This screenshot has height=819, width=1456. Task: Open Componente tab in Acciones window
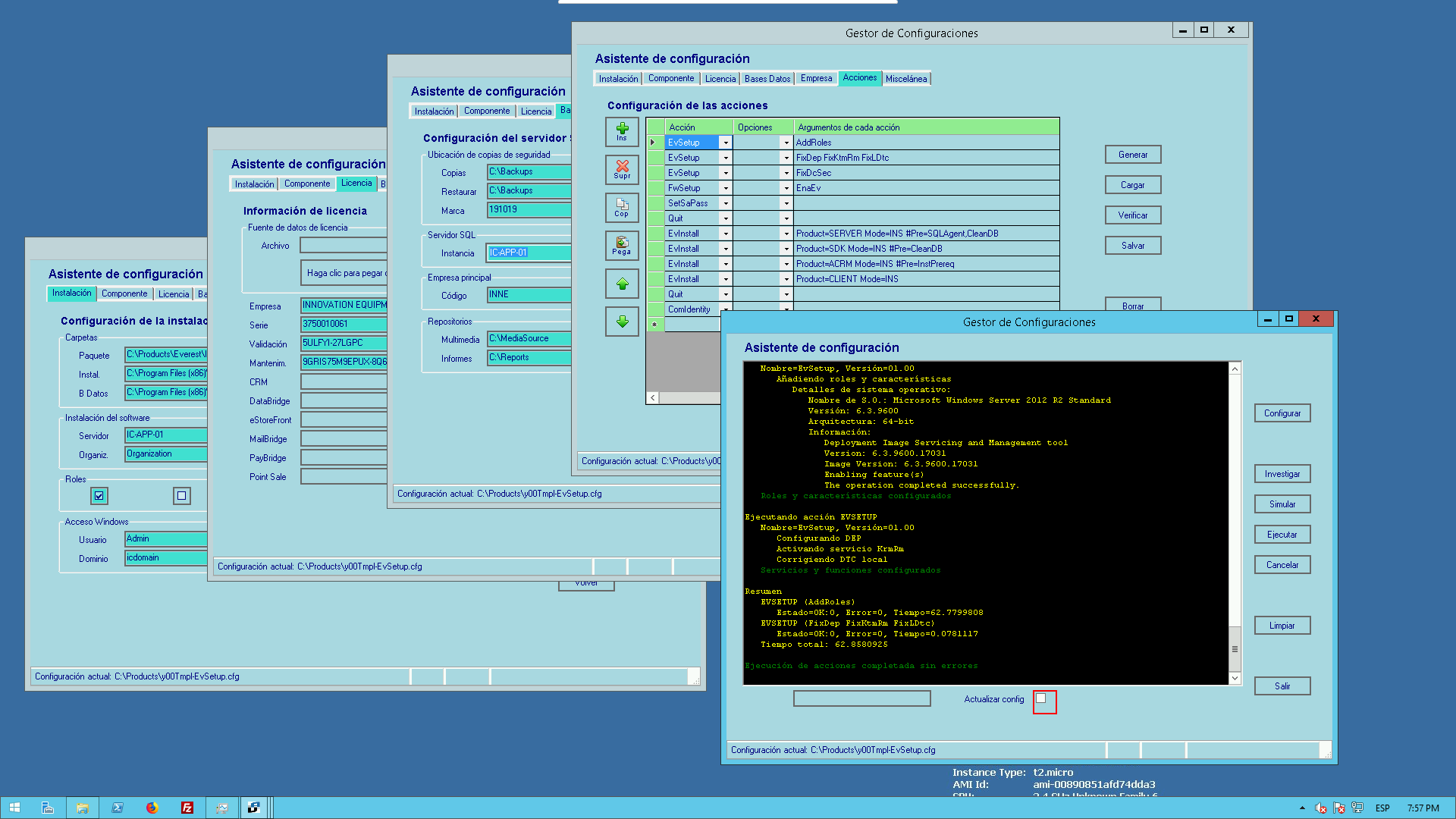(x=670, y=79)
